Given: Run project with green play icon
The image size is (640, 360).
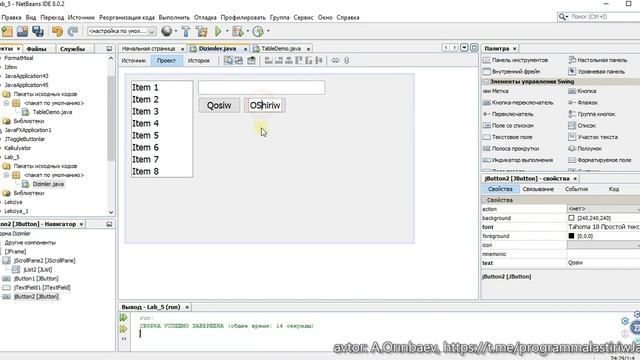Looking at the screenshot, I should (218, 31).
